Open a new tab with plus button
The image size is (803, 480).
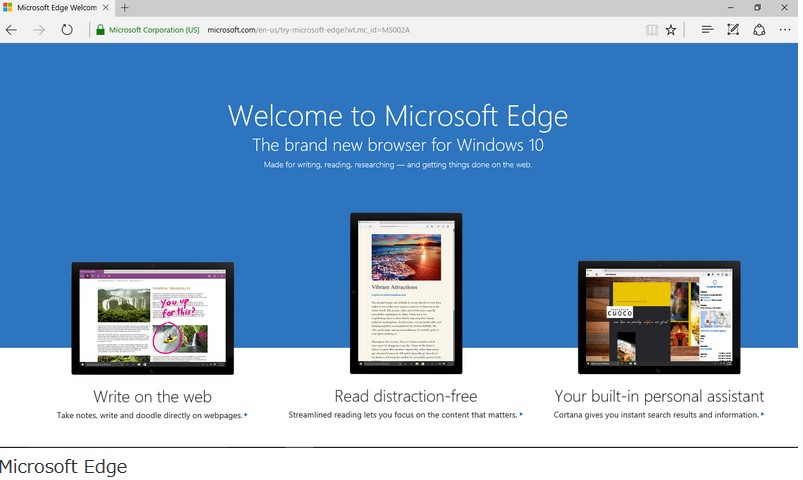pyautogui.click(x=125, y=8)
